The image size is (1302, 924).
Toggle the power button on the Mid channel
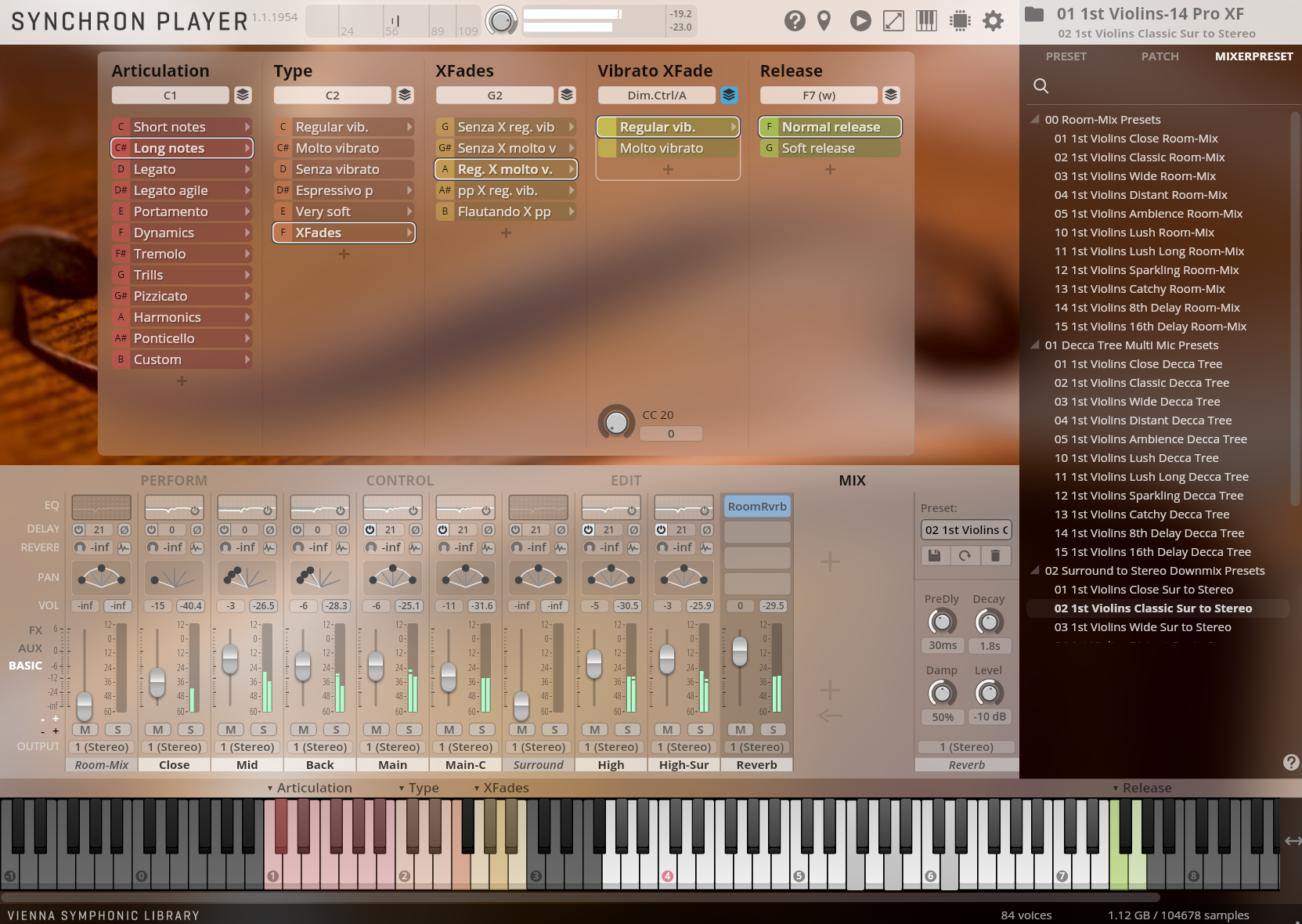point(223,529)
